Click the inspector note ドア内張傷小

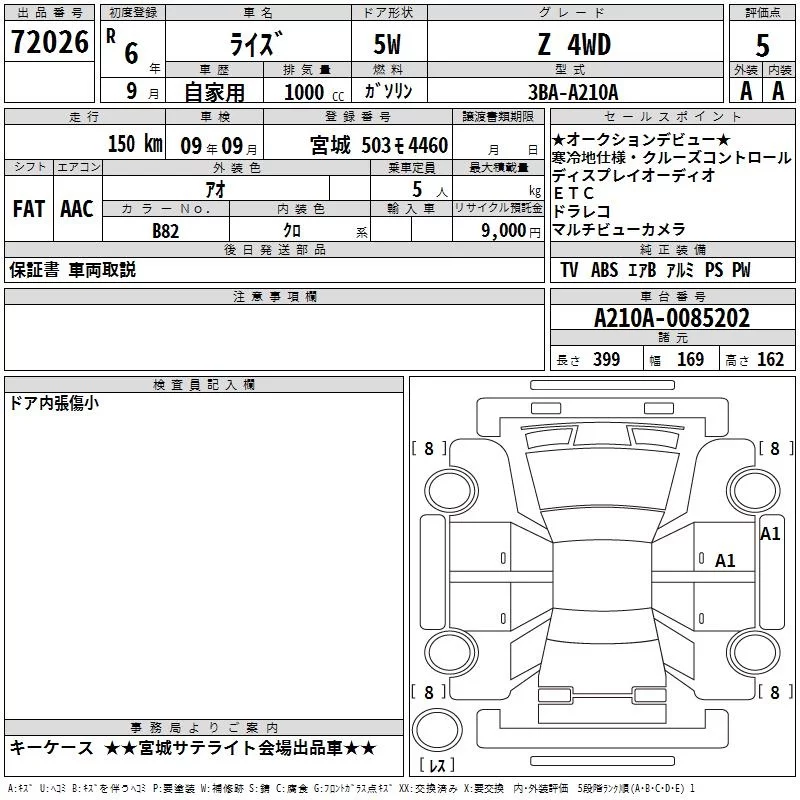coord(54,403)
